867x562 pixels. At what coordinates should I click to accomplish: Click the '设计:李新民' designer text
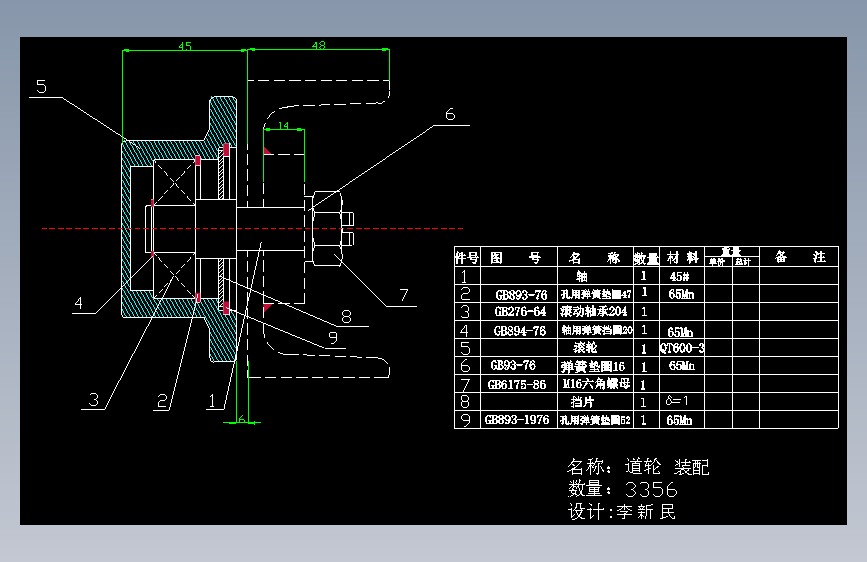(622, 512)
